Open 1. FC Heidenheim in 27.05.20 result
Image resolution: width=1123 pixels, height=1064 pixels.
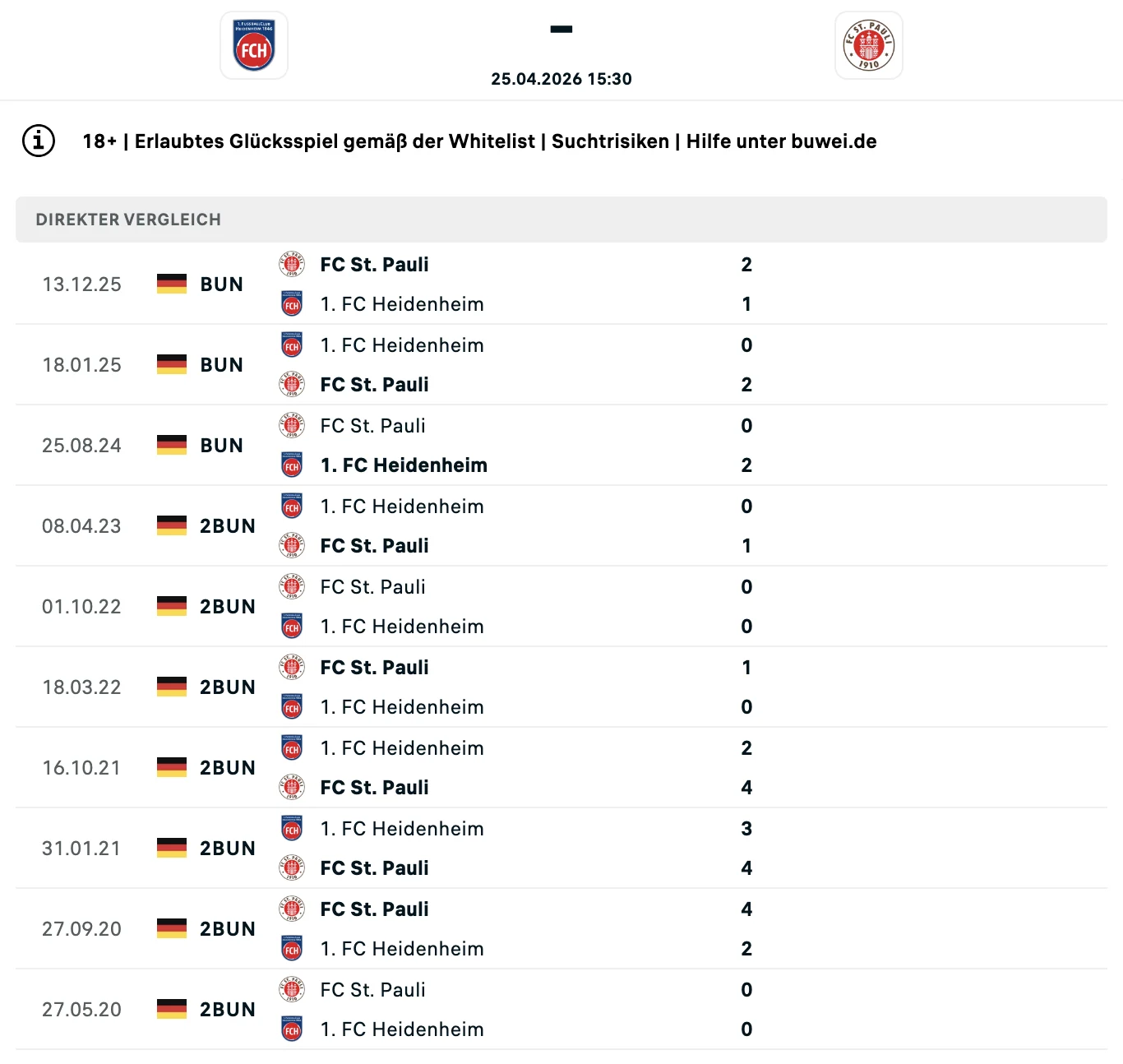[x=402, y=1029]
